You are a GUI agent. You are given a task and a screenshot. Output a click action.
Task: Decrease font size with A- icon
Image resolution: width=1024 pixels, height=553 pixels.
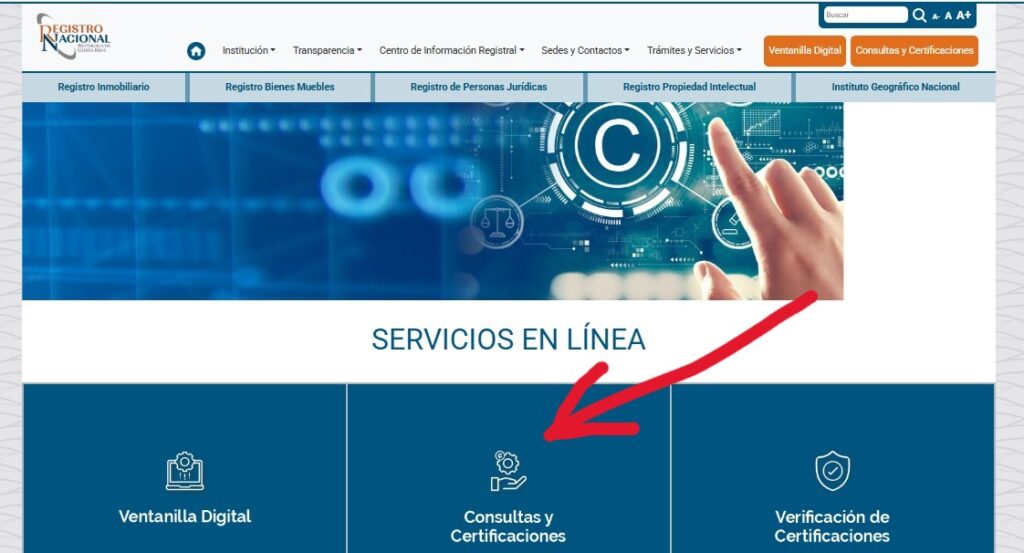[x=936, y=16]
